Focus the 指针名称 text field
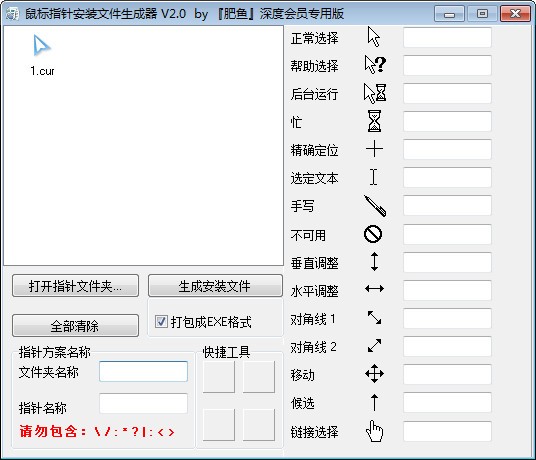 click(x=143, y=403)
